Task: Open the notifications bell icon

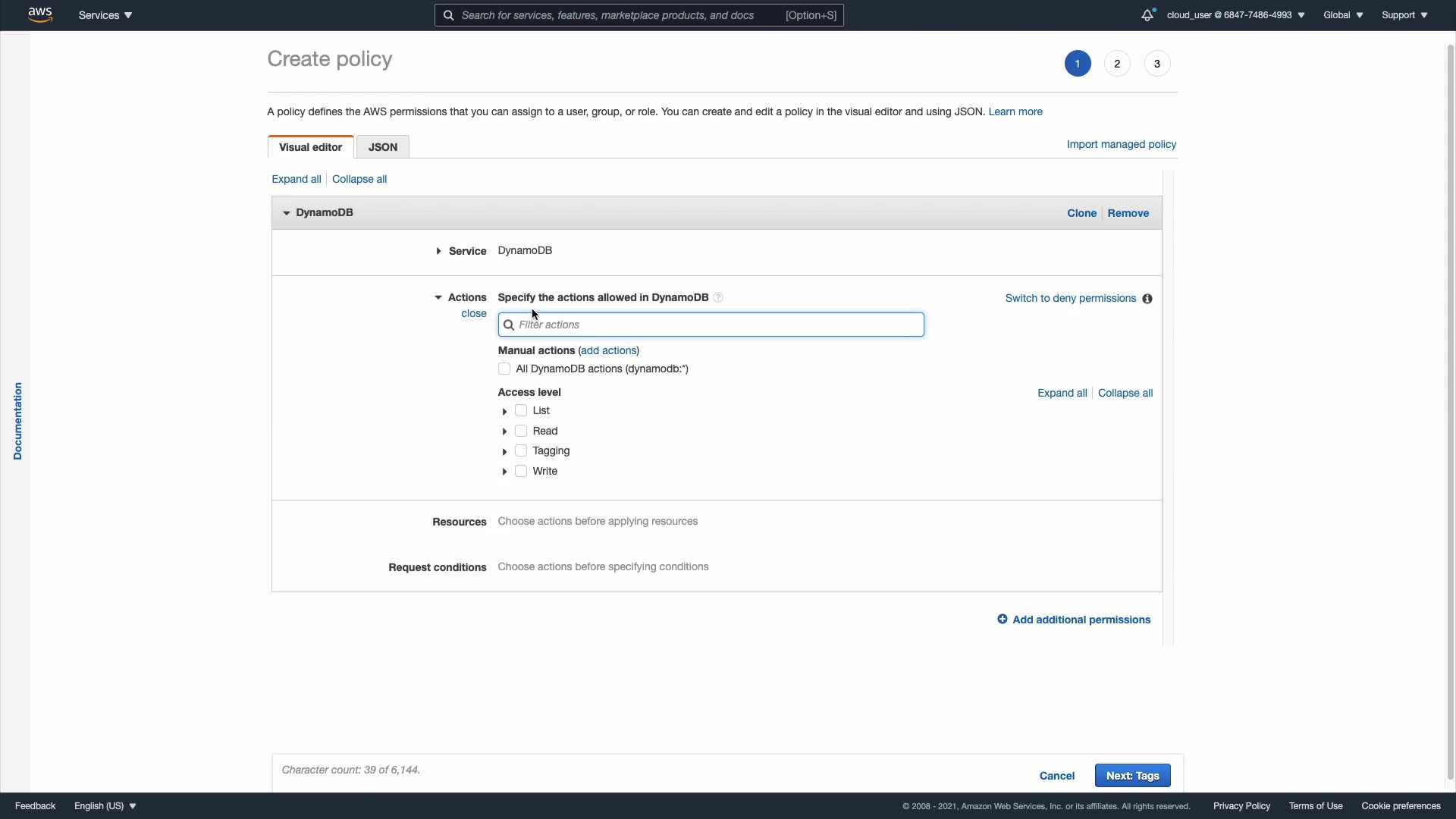Action: coord(1147,15)
